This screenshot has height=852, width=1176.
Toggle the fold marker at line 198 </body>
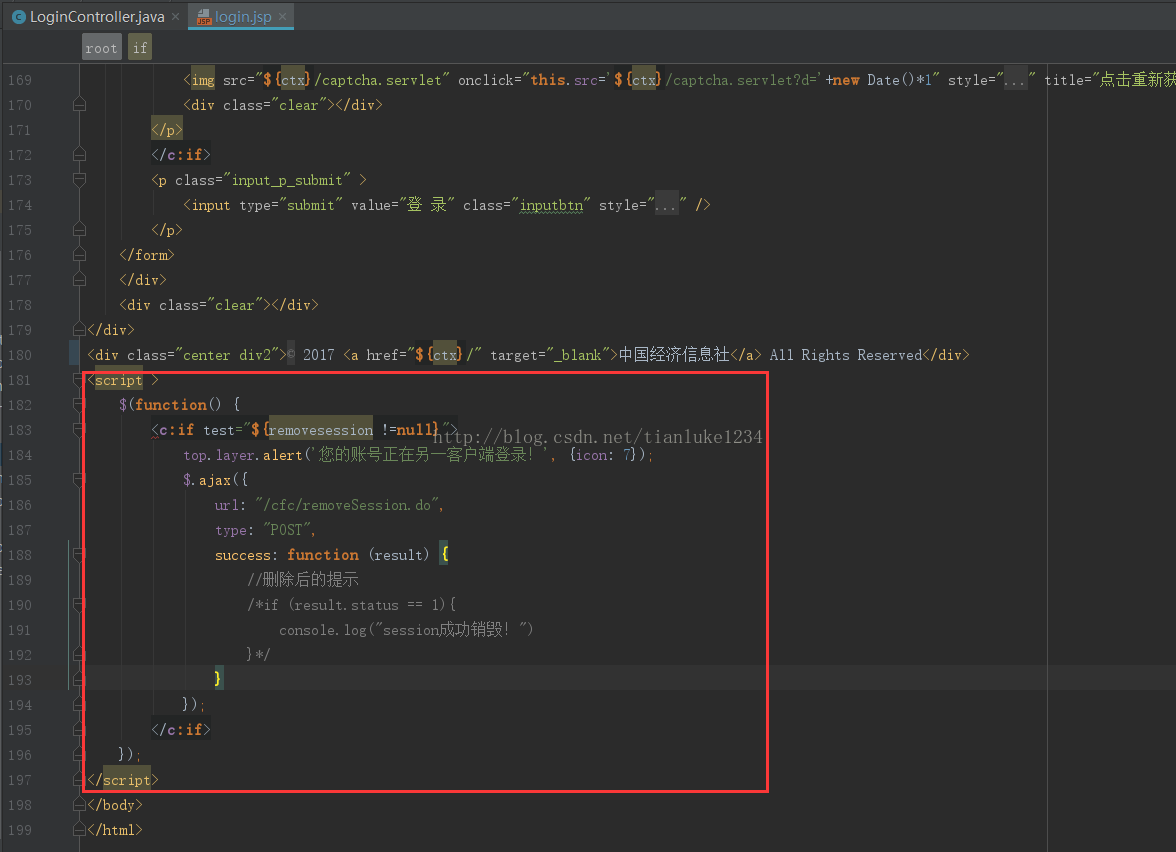(79, 805)
